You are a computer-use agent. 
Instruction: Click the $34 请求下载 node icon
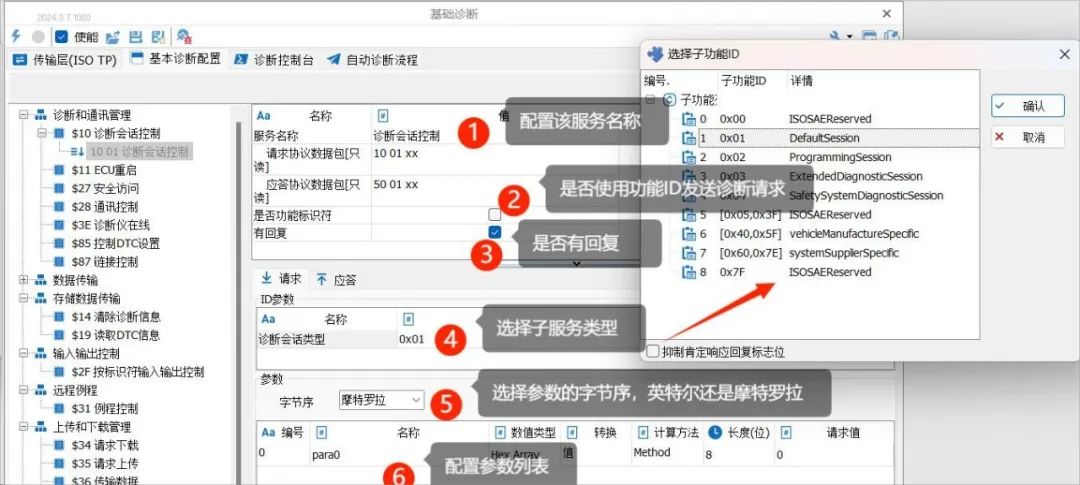59,445
